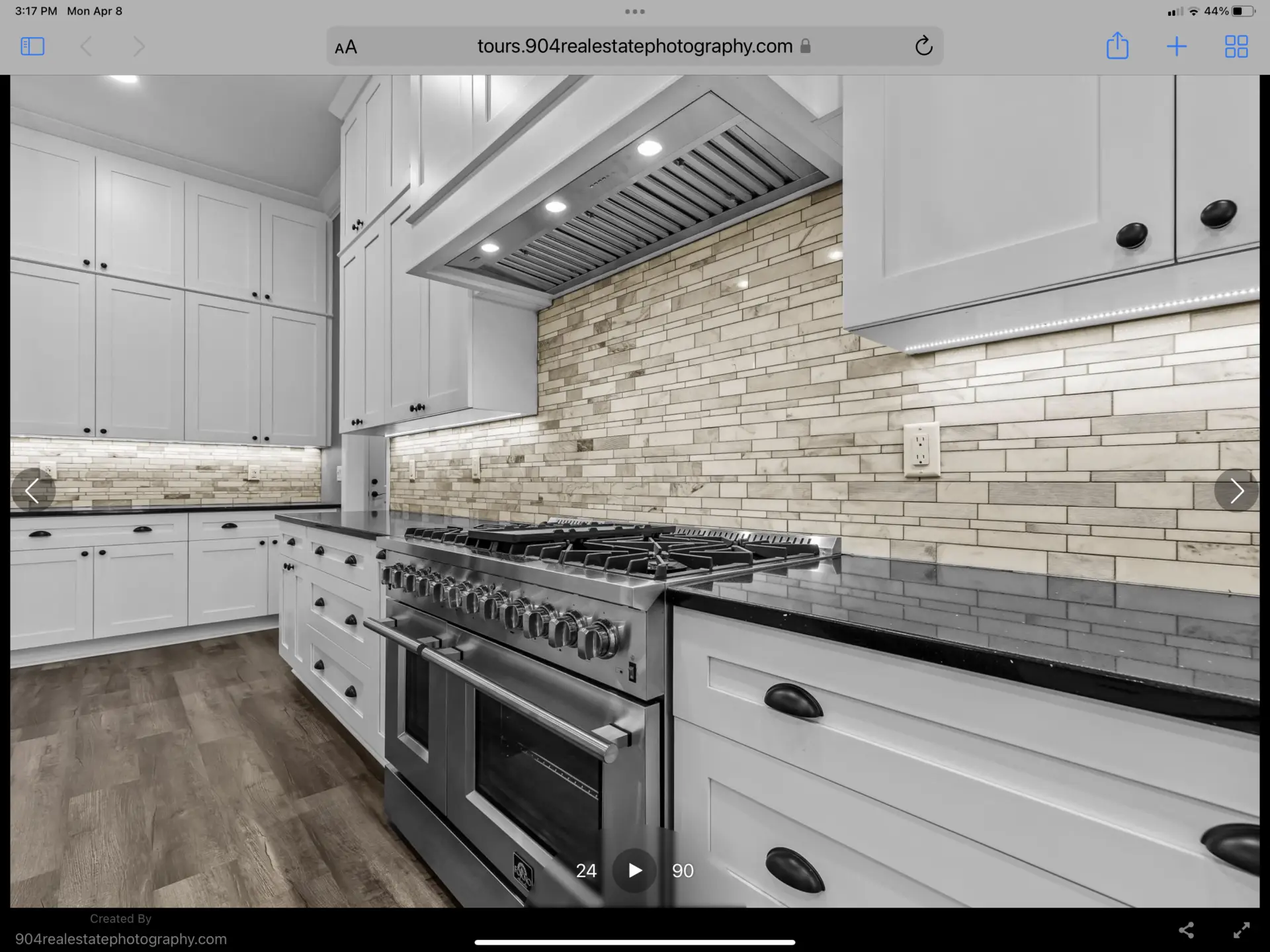Show the tab overview grid

(x=1236, y=46)
